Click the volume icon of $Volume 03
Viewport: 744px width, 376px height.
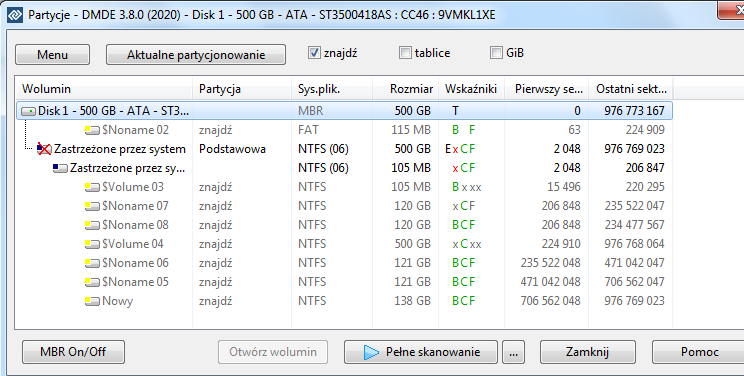tap(93, 187)
